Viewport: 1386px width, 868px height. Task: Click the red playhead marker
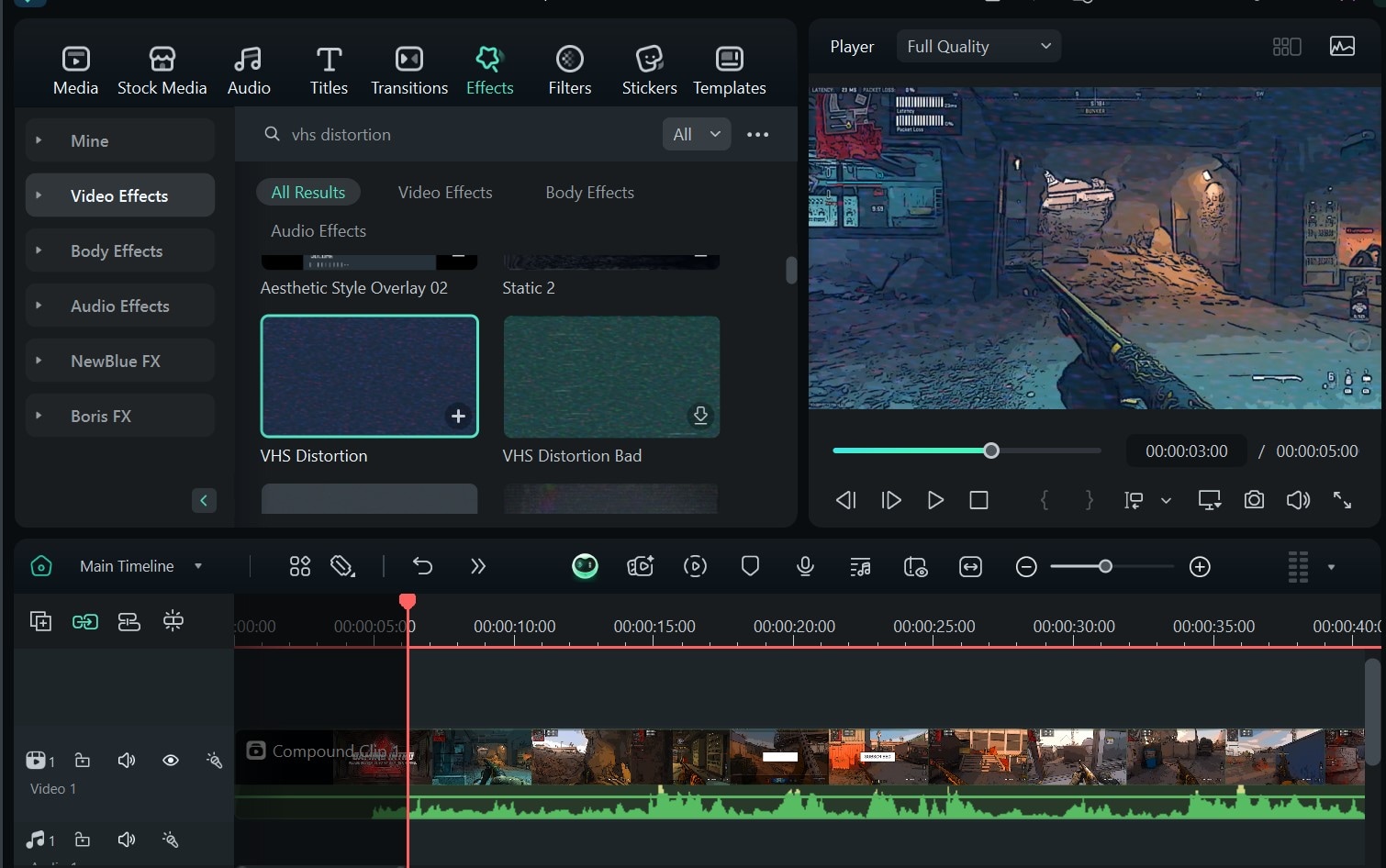(x=408, y=602)
